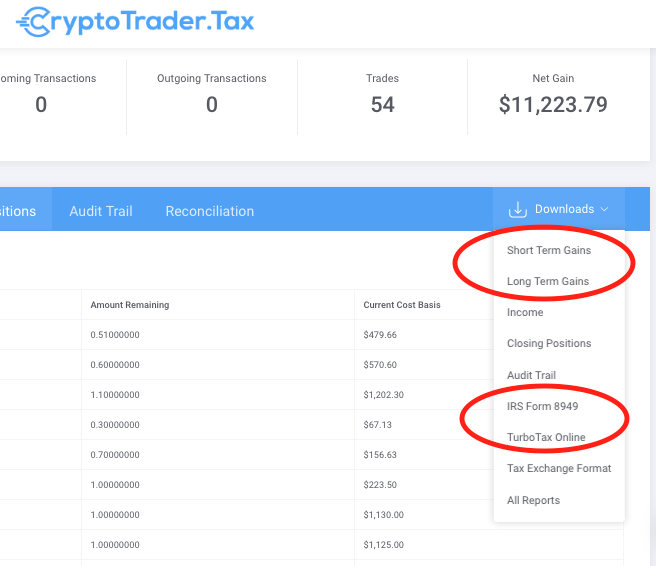The width and height of the screenshot is (656, 566).
Task: Click the Current Cost Basis column header
Action: tap(402, 305)
